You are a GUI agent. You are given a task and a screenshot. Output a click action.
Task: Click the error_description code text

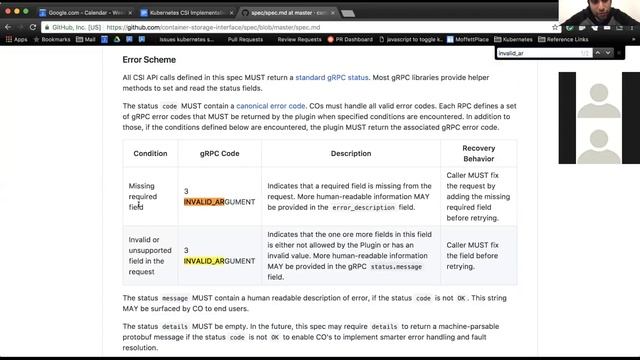coord(363,208)
